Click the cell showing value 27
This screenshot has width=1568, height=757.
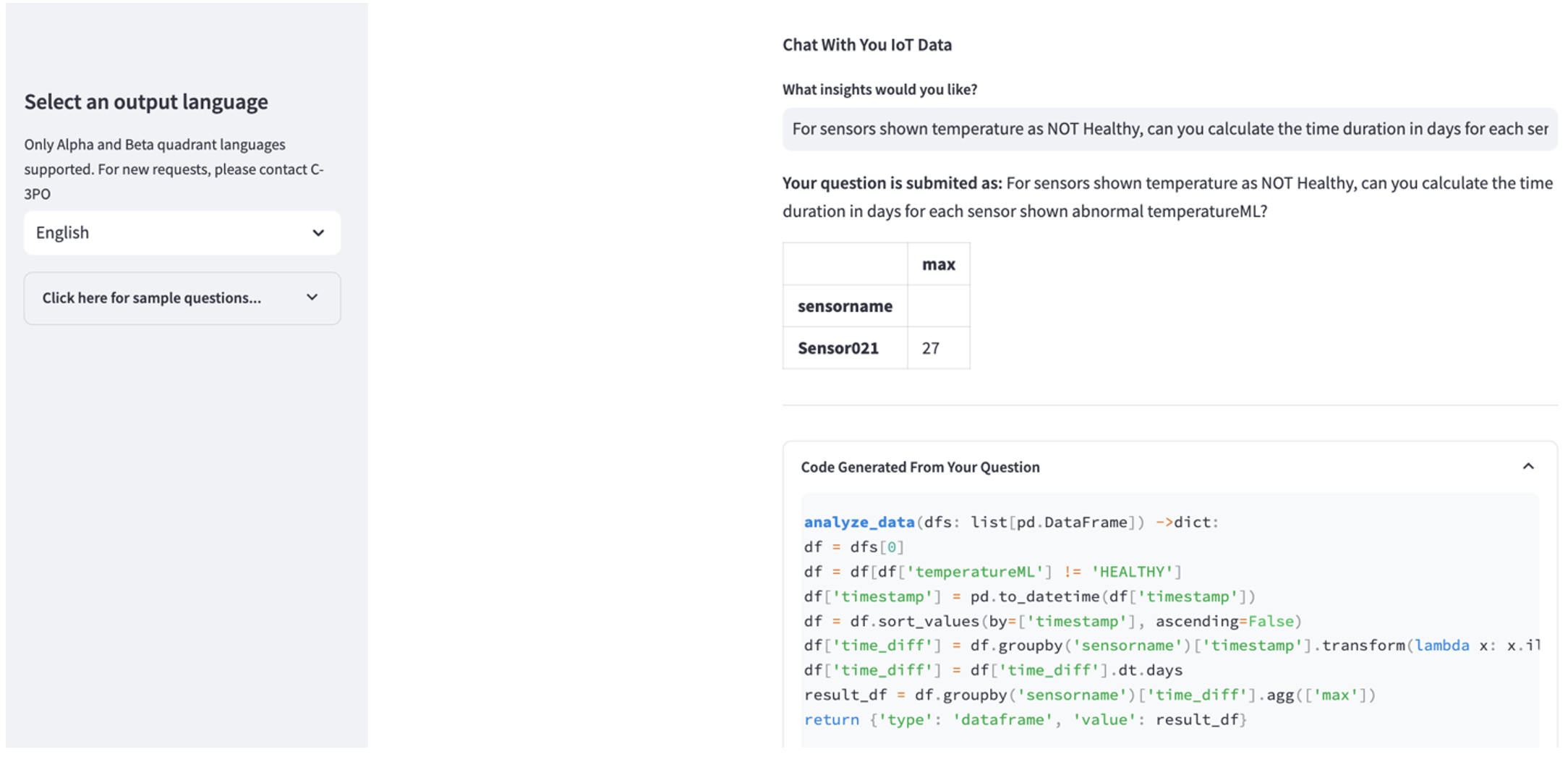(x=931, y=349)
